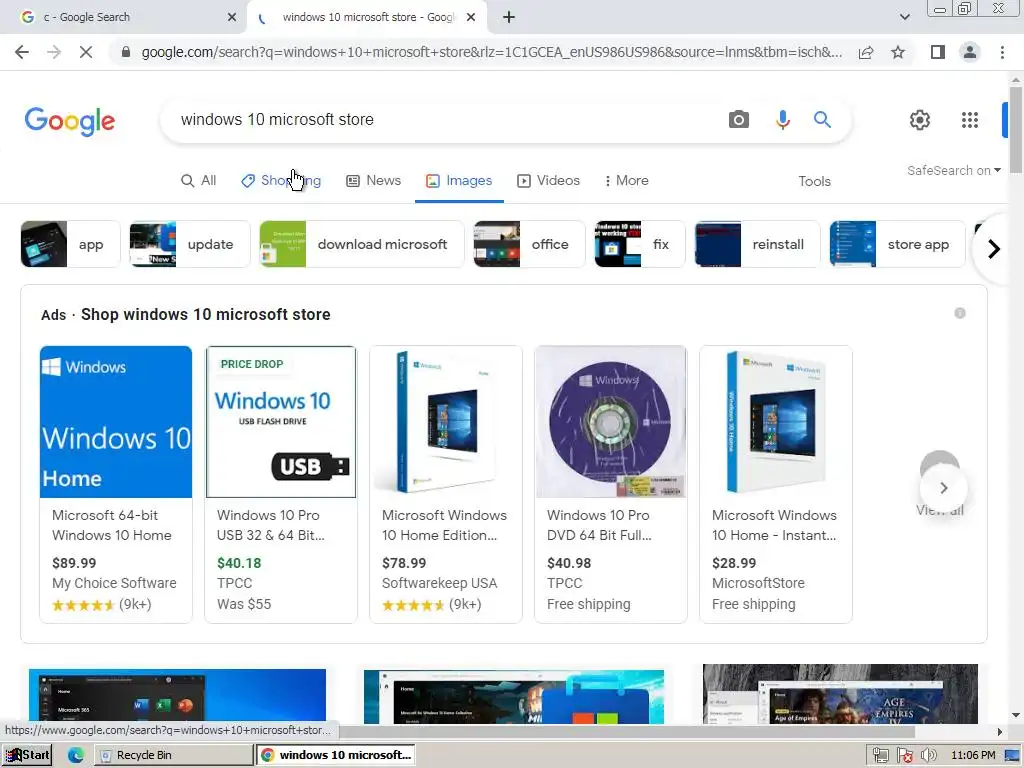This screenshot has height=768, width=1024.
Task: Switch to the News tab
Action: (374, 181)
